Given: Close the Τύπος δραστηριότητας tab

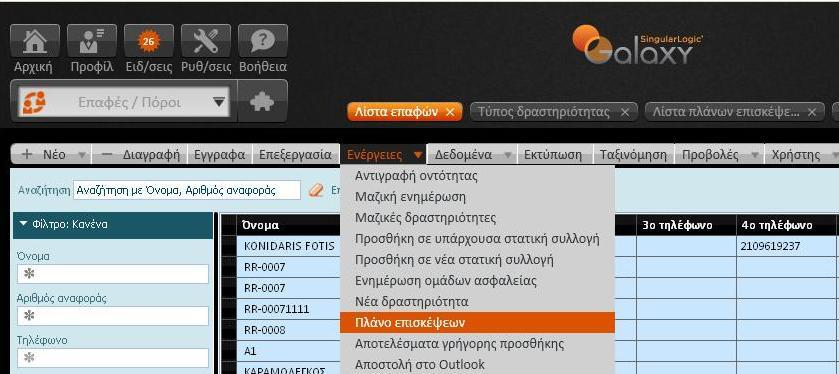Looking at the screenshot, I should (x=624, y=112).
